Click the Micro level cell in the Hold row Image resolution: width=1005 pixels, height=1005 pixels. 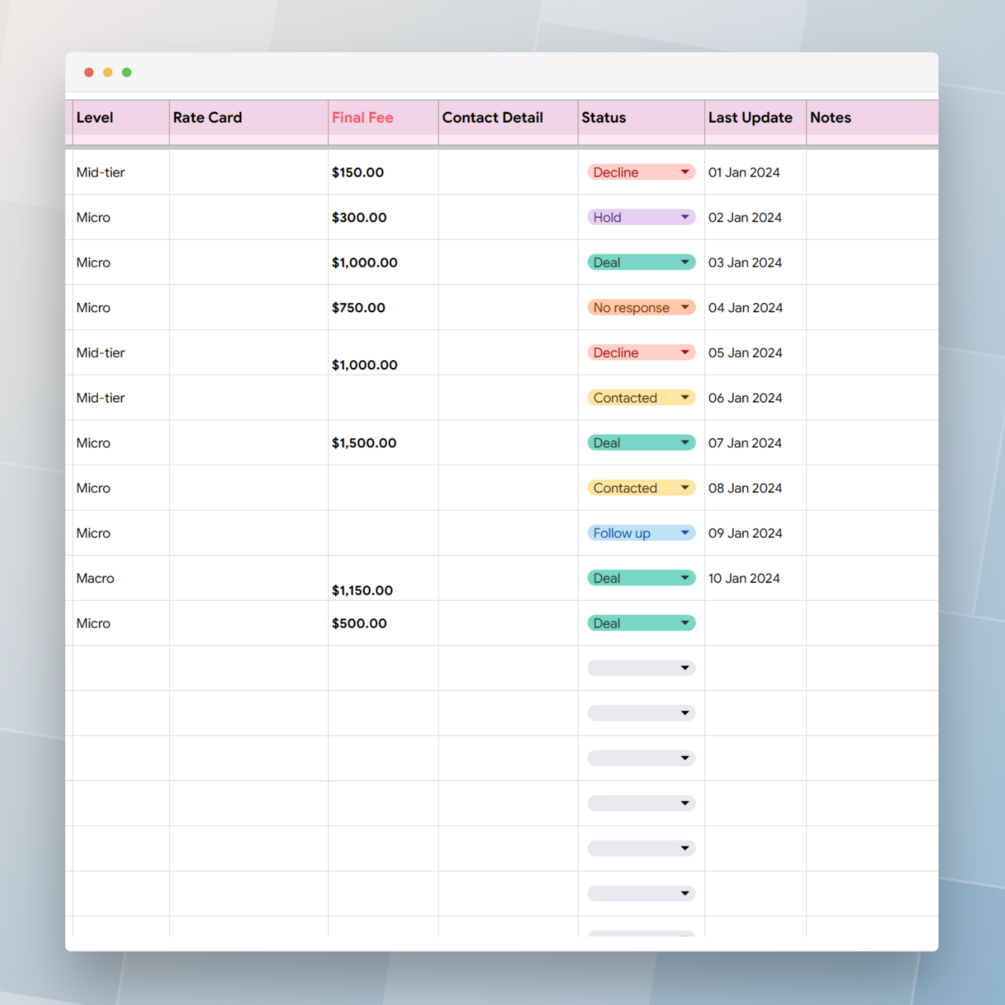click(121, 217)
